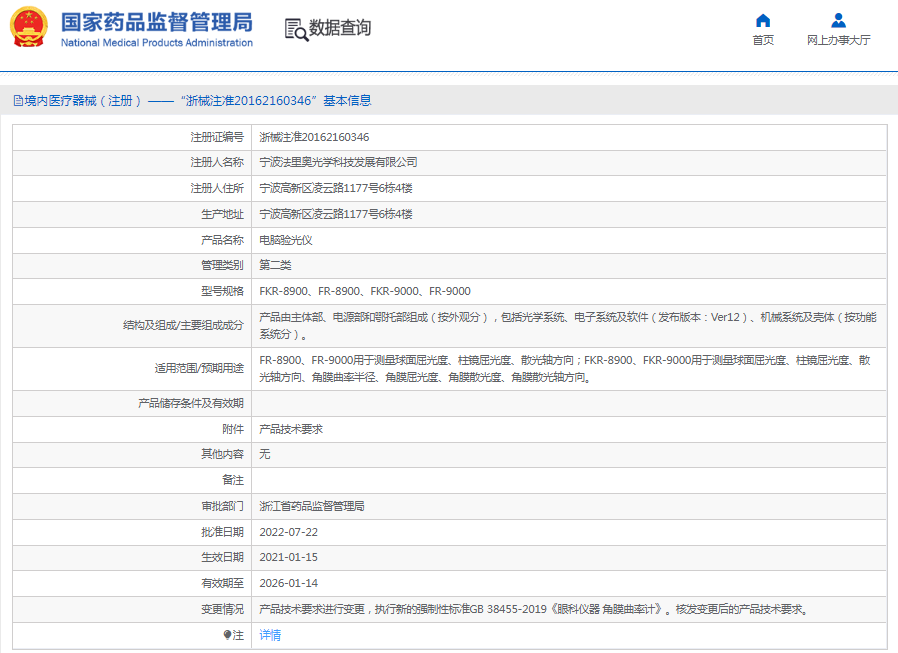This screenshot has height=653, width=898.
Task: Open the 网上办事大厅 text link
Action: 838,41
